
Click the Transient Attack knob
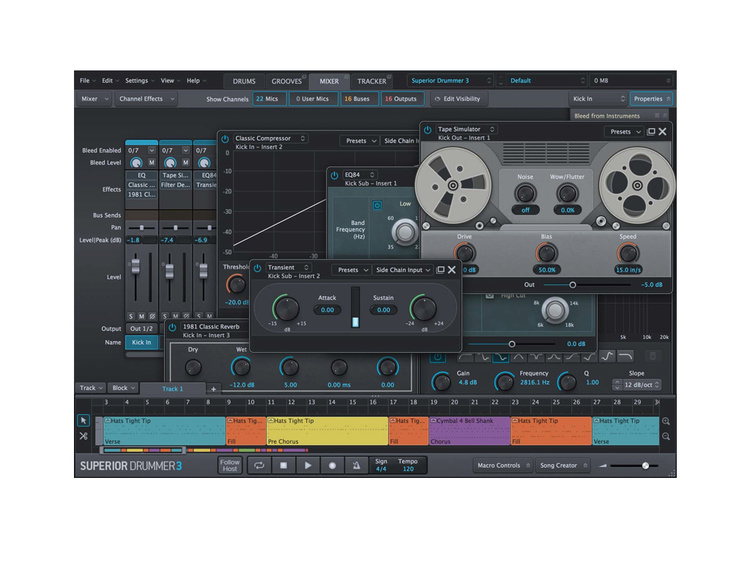click(x=286, y=308)
